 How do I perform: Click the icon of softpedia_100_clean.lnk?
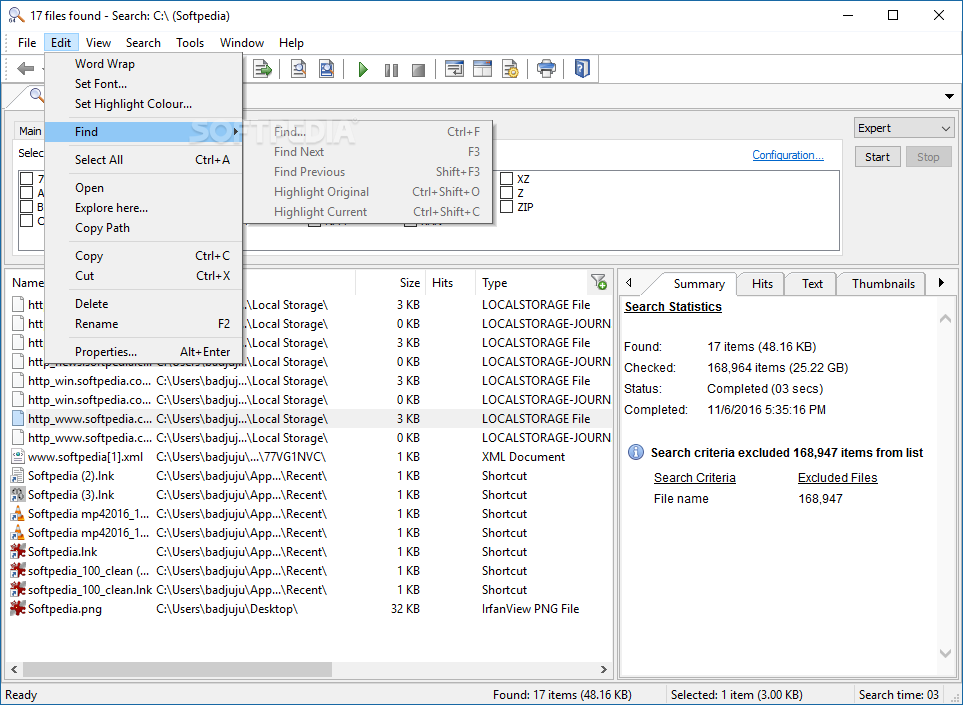click(x=18, y=590)
